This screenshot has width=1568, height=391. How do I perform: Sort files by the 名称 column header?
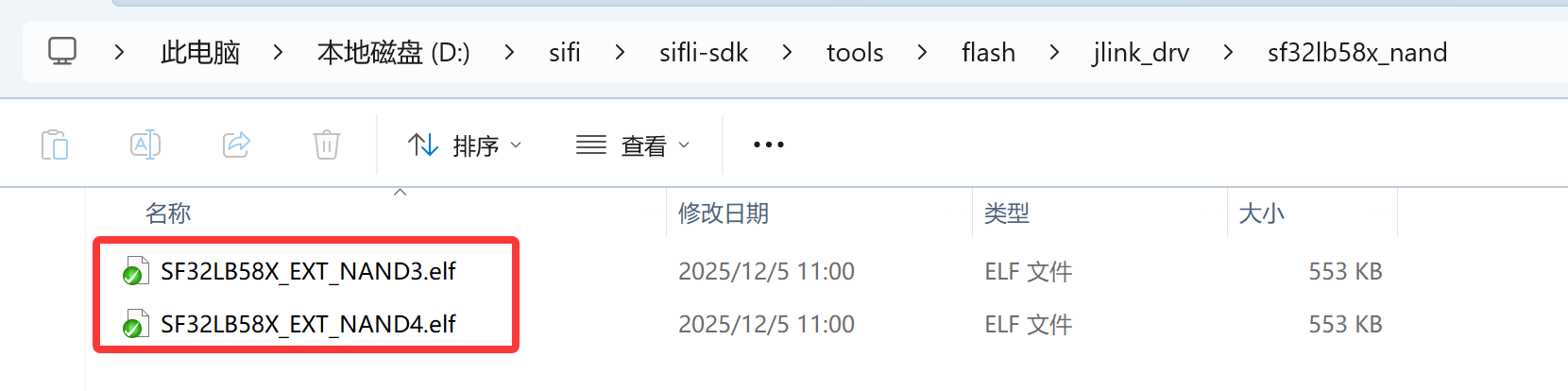click(168, 213)
